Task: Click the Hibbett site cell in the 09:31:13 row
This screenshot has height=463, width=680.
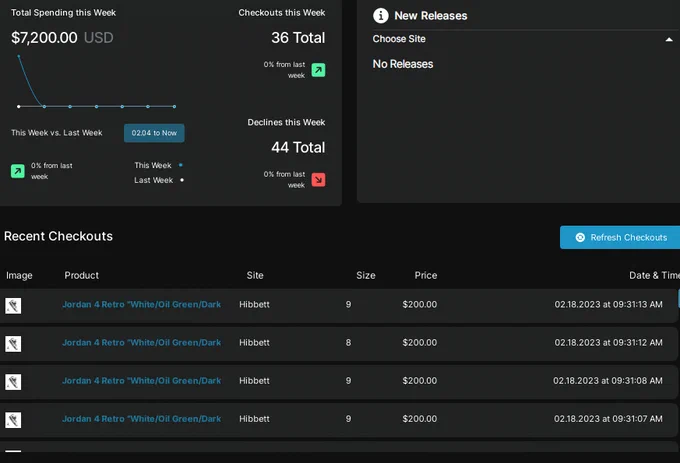Action: 254,304
